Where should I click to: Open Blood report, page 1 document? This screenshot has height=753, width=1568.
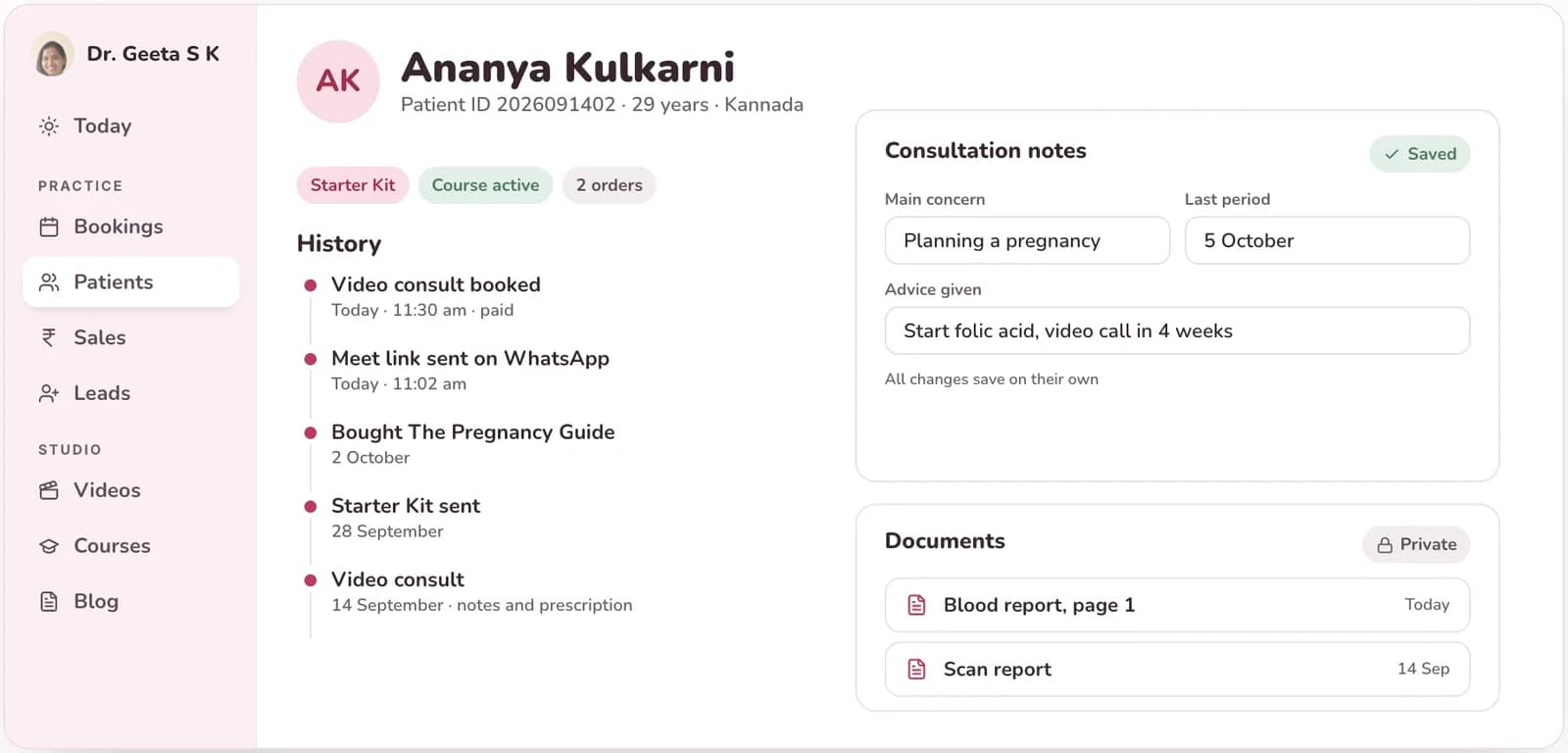click(x=1177, y=605)
